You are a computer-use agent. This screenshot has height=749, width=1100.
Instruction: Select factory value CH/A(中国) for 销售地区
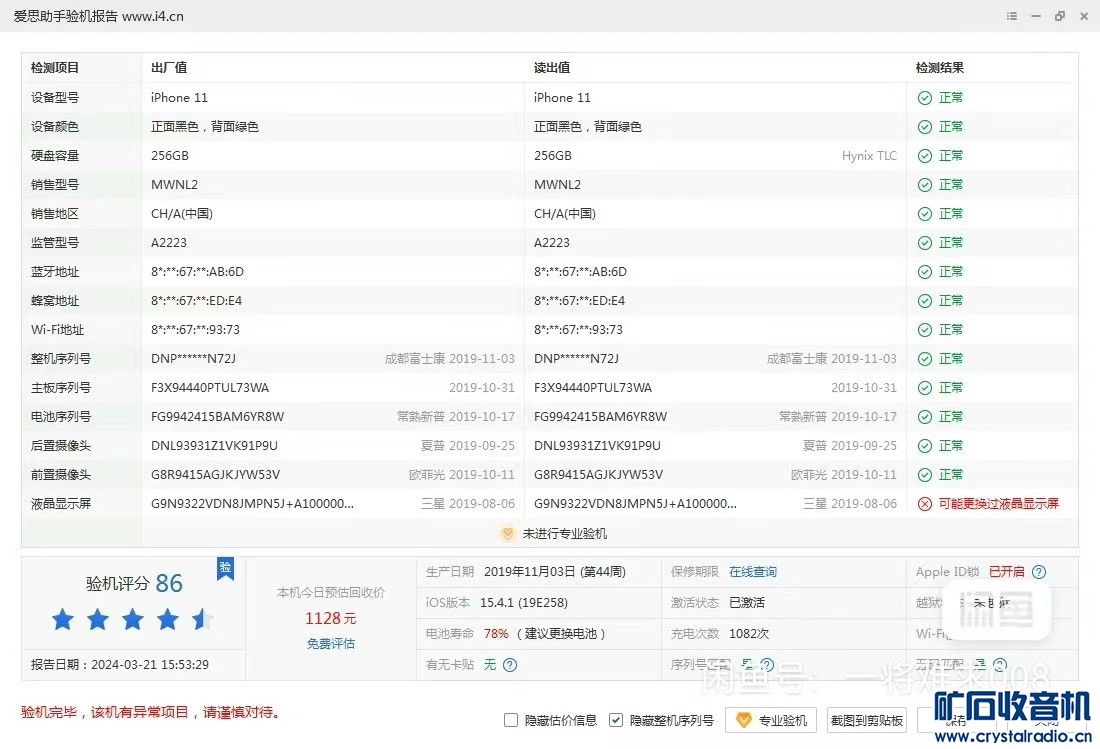182,214
